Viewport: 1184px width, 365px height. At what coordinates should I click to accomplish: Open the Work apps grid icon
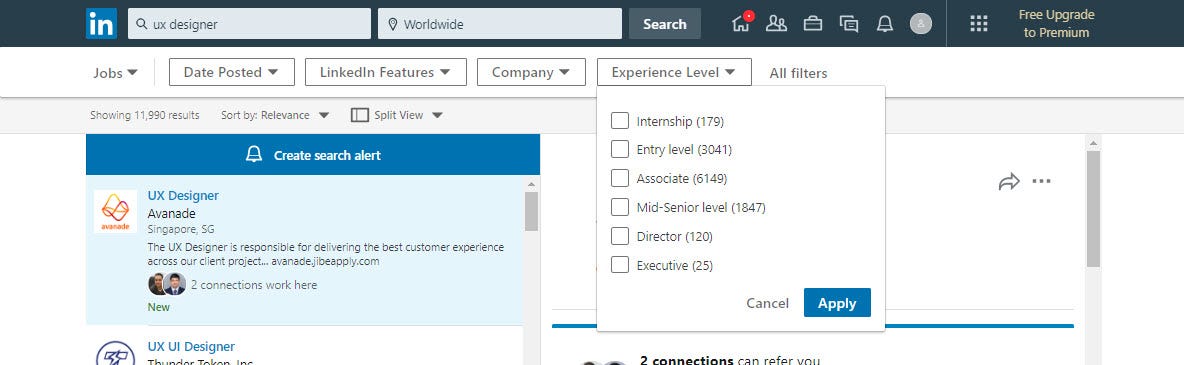tap(979, 23)
